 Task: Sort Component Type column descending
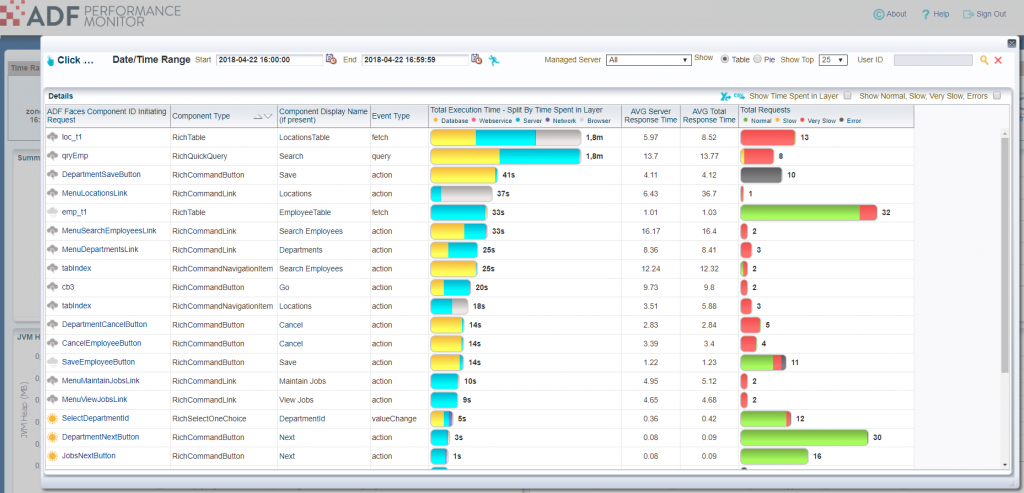[267, 117]
